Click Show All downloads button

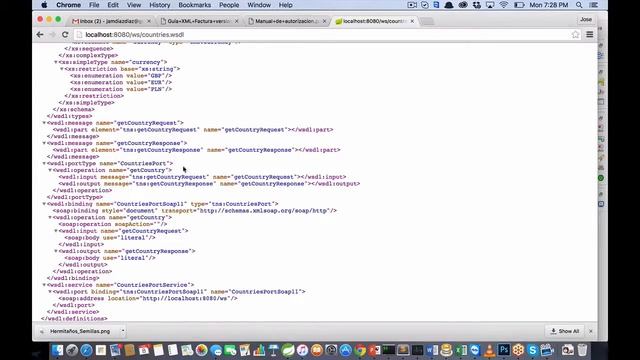click(x=565, y=331)
